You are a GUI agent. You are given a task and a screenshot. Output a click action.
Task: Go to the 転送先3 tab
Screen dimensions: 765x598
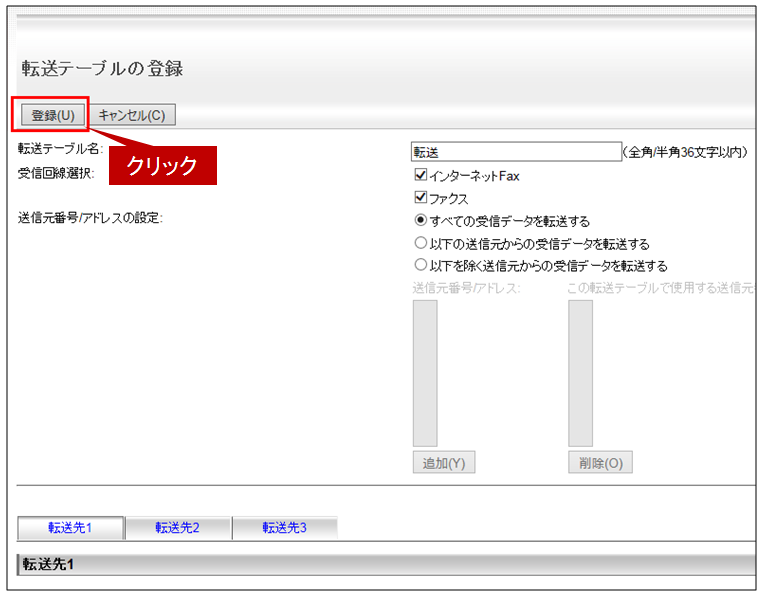pos(284,528)
